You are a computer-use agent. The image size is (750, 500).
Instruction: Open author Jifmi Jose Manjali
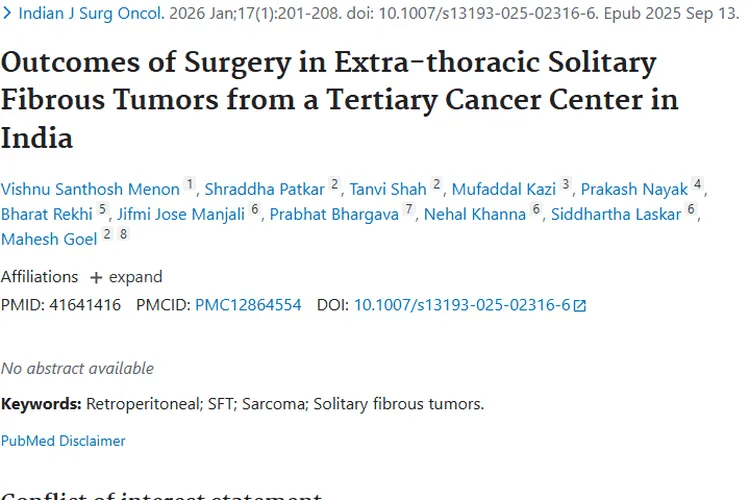click(x=181, y=215)
